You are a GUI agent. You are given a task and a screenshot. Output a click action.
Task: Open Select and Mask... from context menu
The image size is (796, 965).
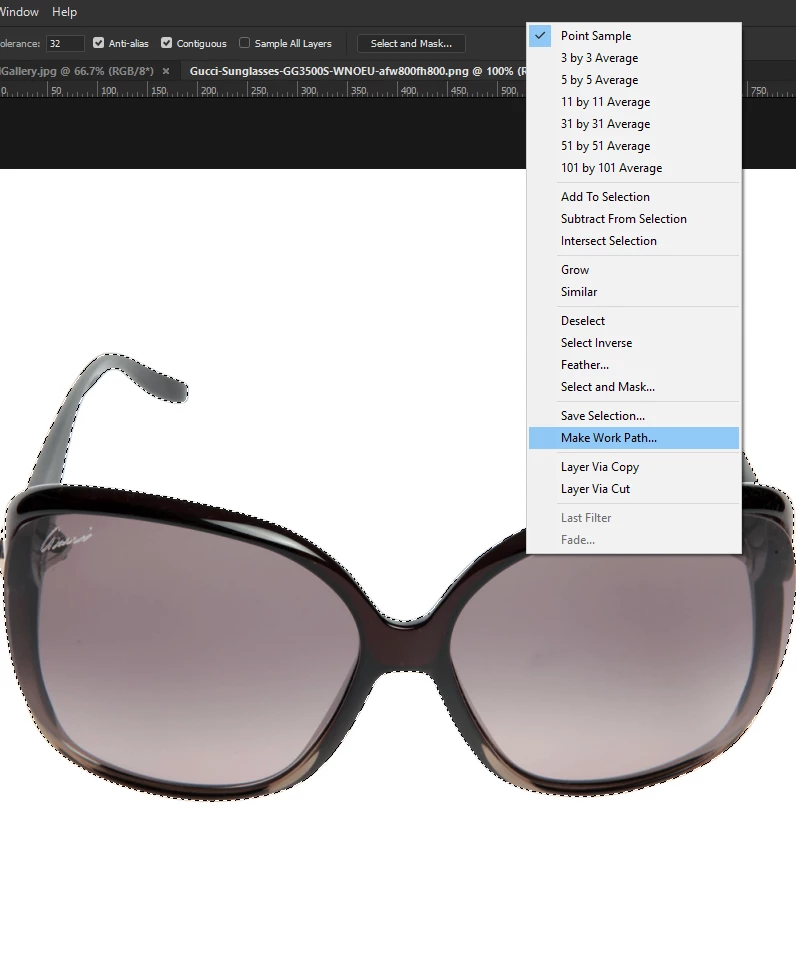coord(633,387)
